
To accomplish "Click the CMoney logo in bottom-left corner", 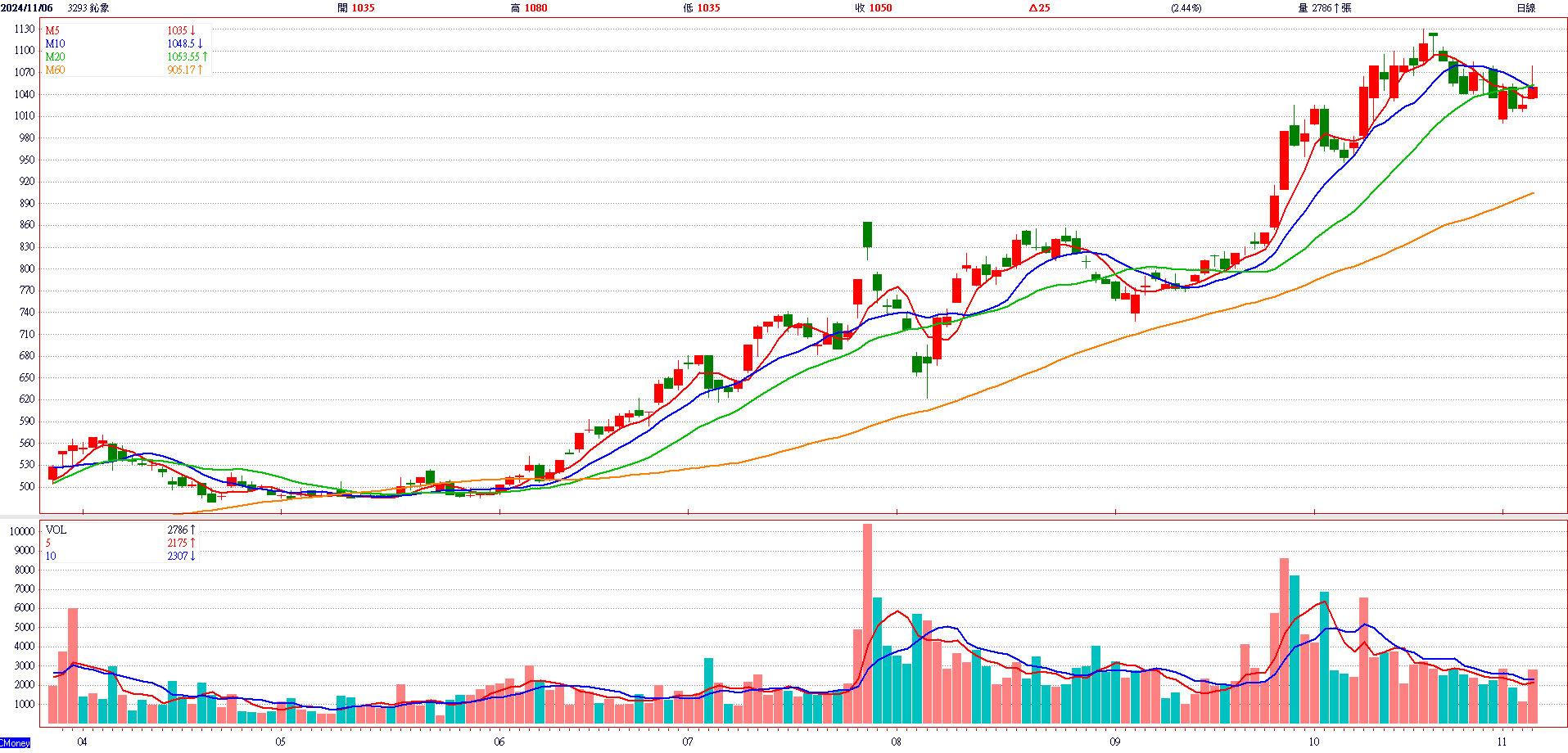I will click(x=15, y=742).
